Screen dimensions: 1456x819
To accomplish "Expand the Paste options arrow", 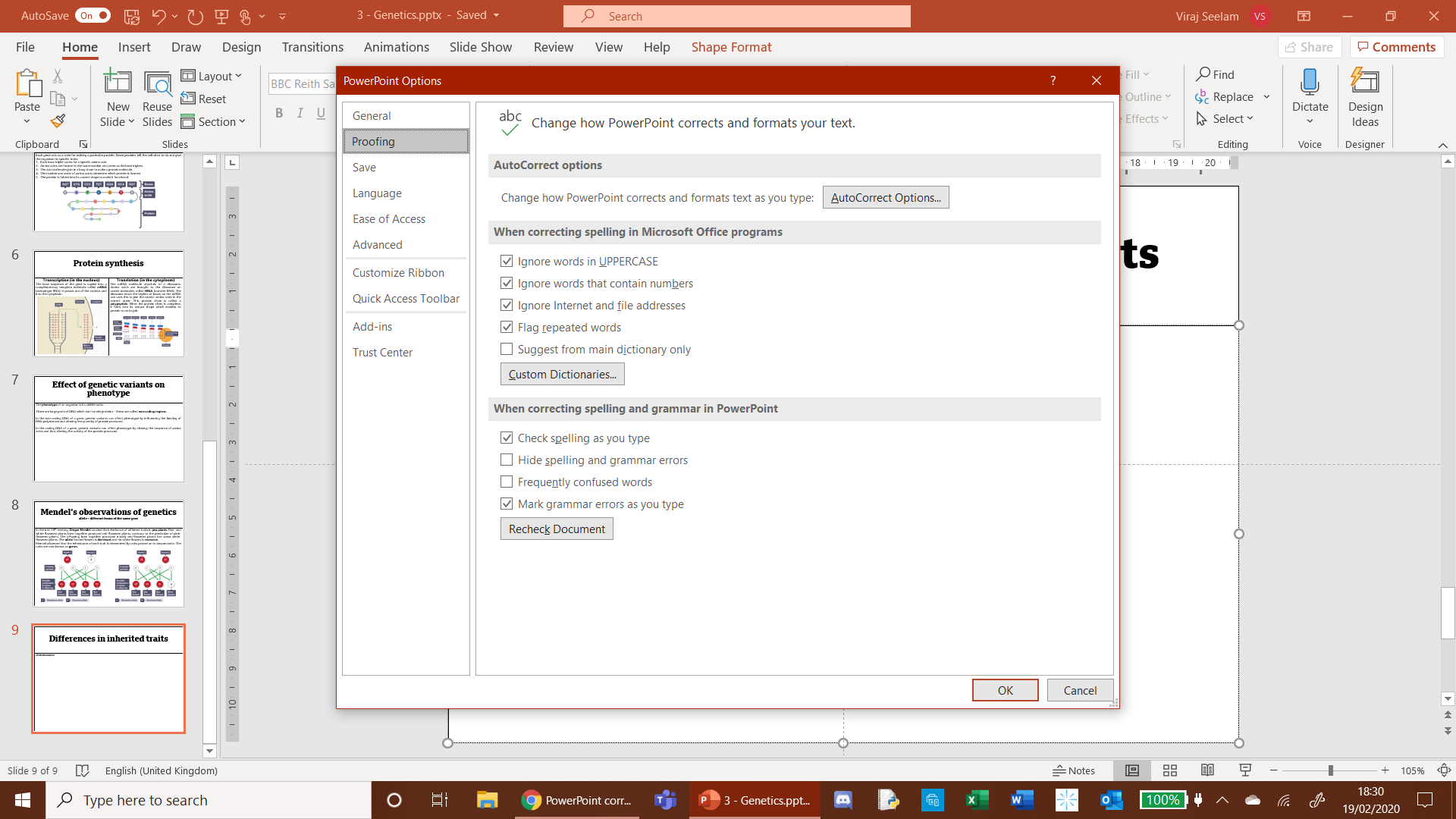I will click(x=27, y=121).
